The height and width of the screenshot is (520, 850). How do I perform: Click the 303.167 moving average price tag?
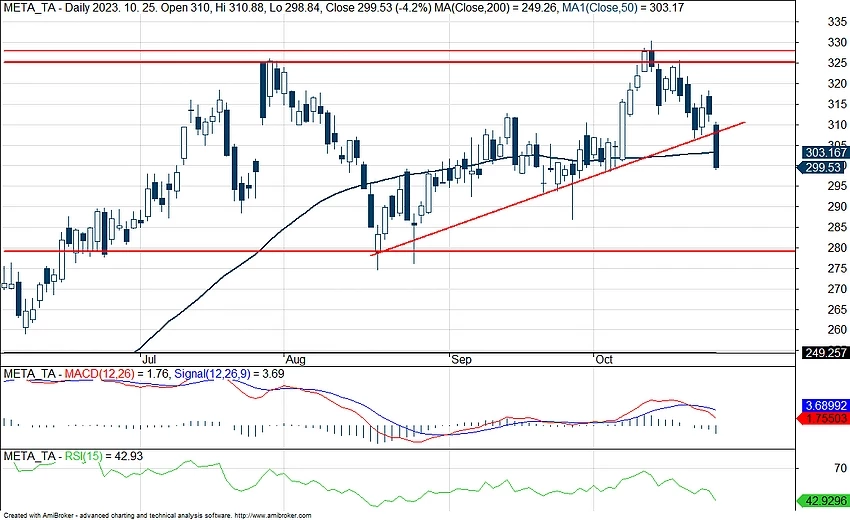pos(825,152)
